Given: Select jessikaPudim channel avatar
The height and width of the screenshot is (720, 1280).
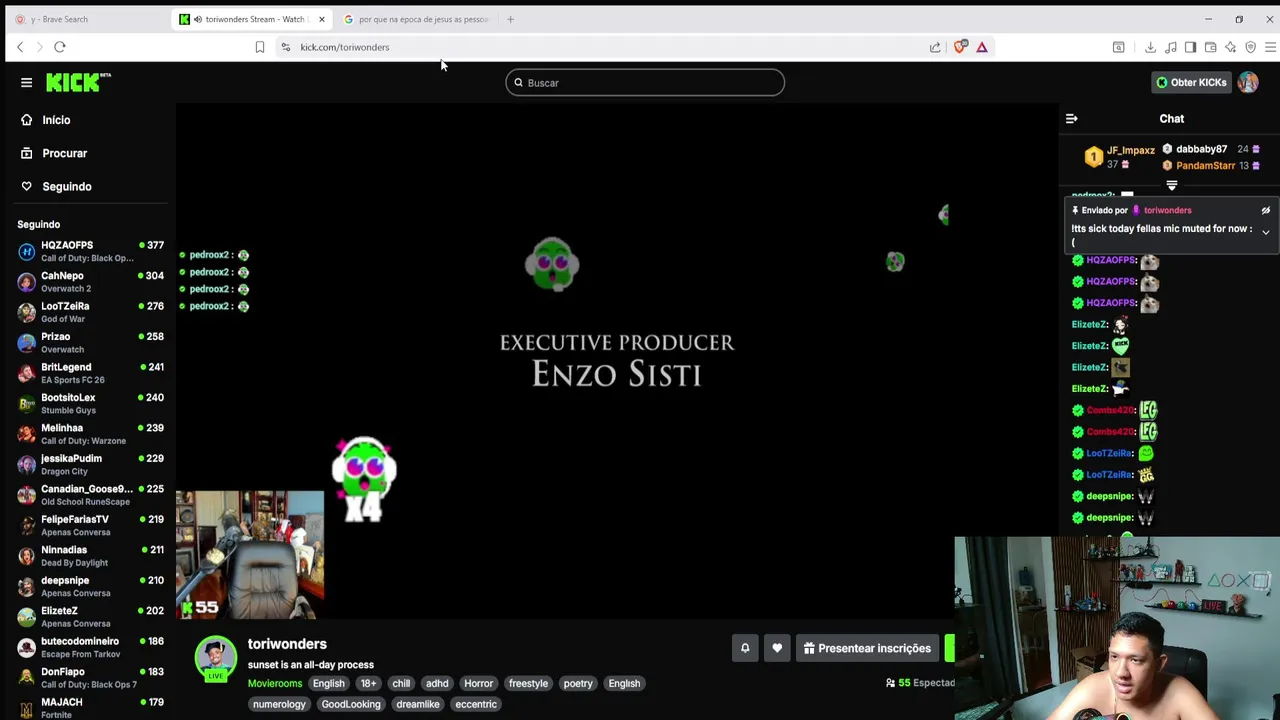Looking at the screenshot, I should click(x=26, y=465).
